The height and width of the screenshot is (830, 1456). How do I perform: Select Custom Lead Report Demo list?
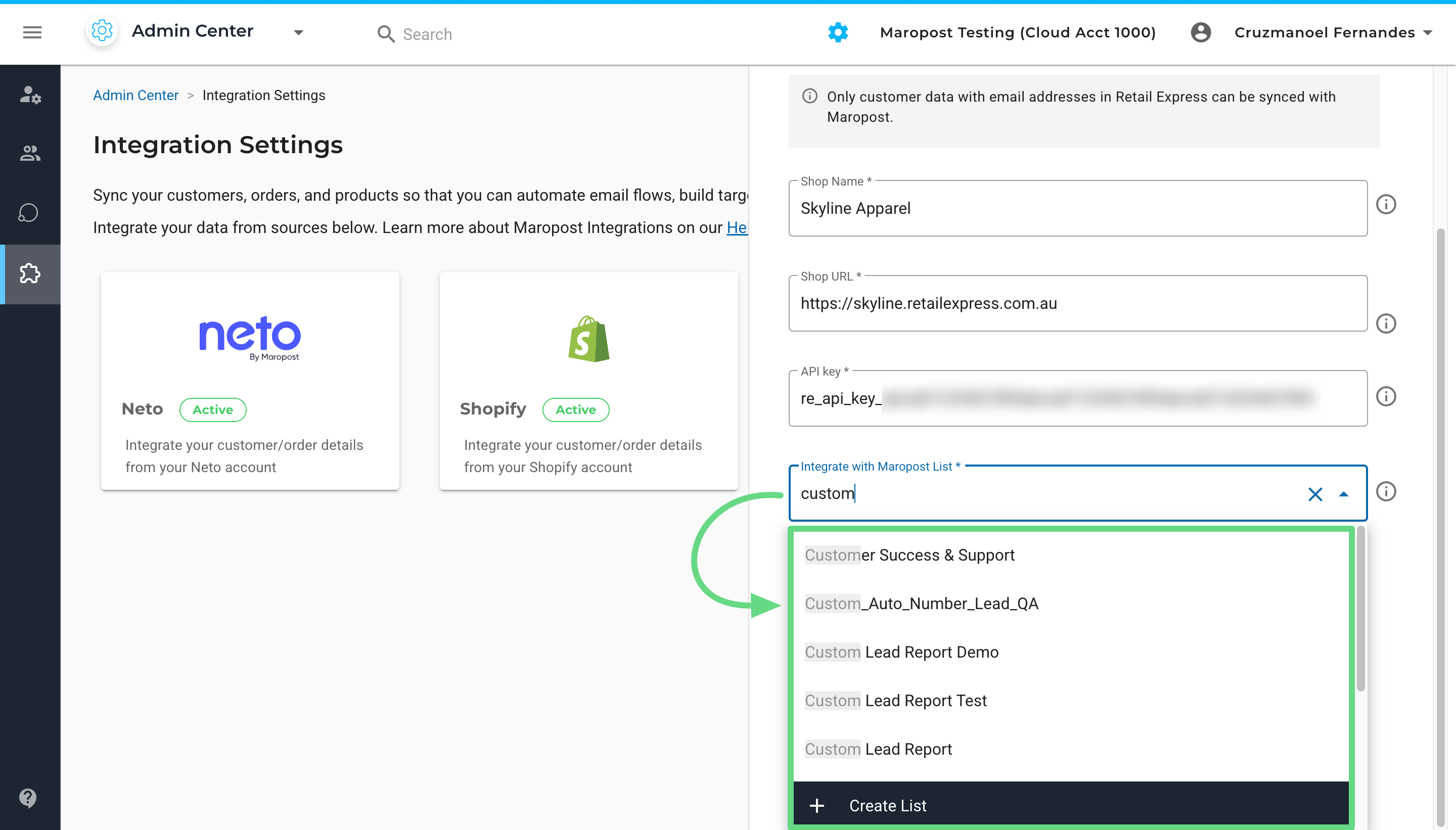point(1071,652)
